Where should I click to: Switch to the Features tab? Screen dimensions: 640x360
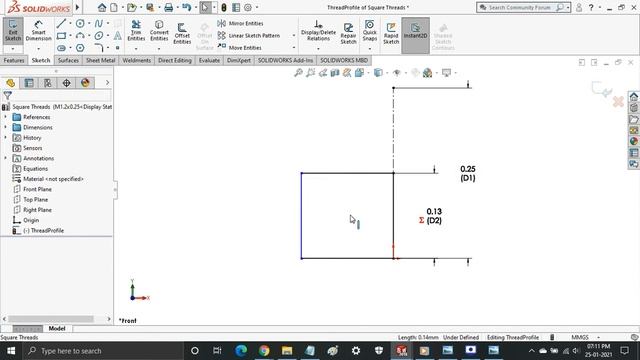click(14, 60)
